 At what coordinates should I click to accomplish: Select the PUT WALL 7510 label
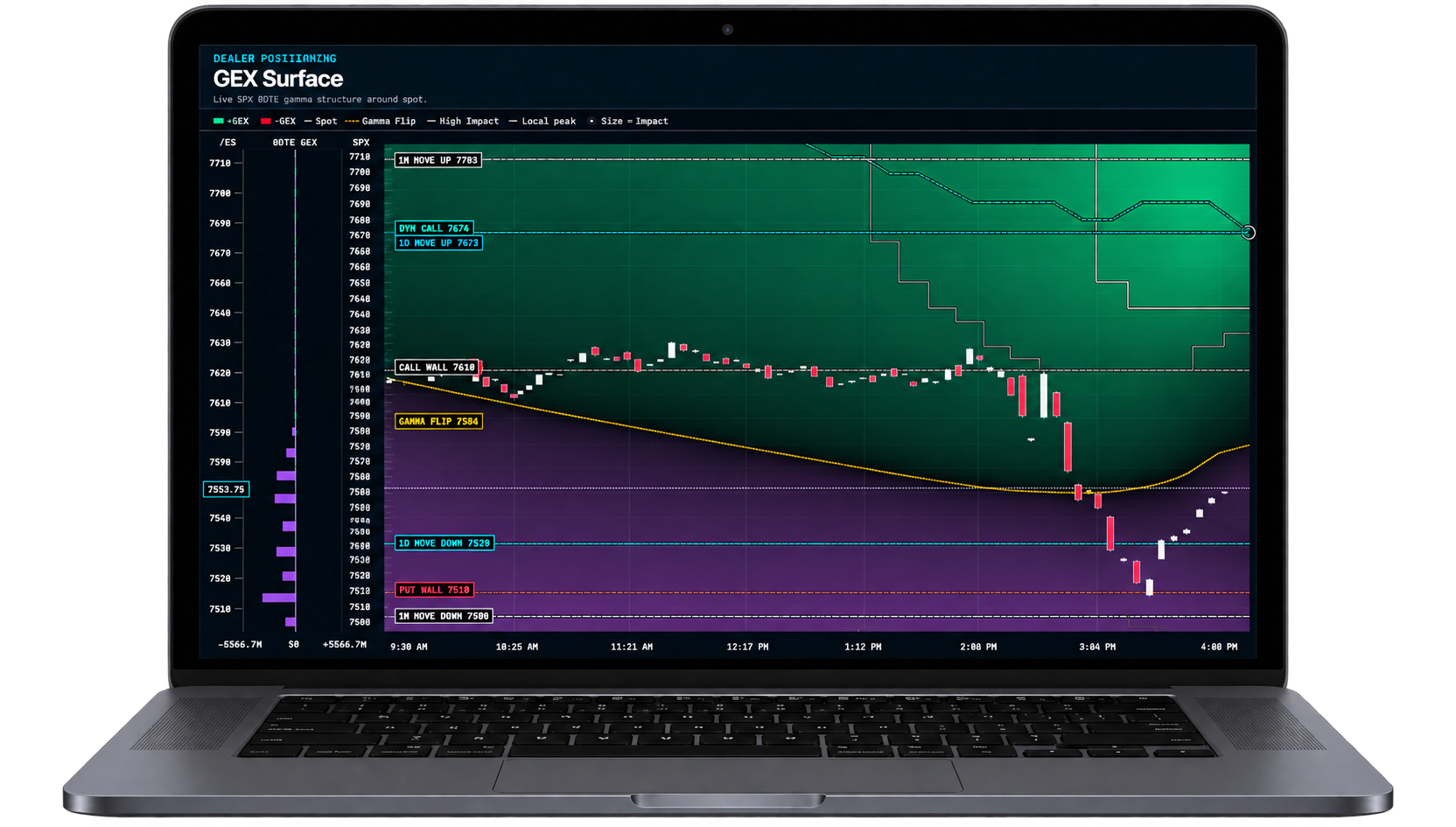pos(434,590)
